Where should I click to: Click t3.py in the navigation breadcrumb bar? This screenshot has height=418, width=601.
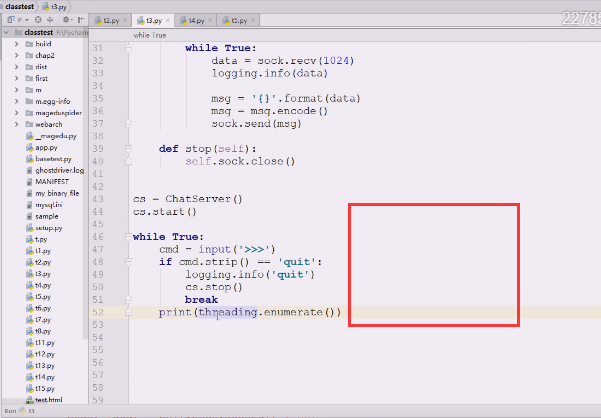(54, 7)
